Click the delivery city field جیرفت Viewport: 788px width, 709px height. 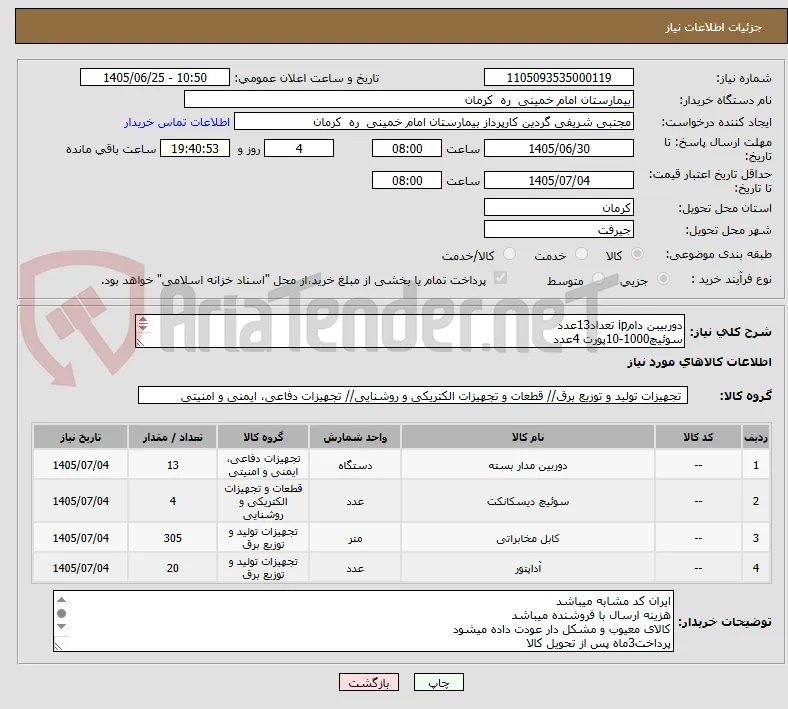coord(558,229)
